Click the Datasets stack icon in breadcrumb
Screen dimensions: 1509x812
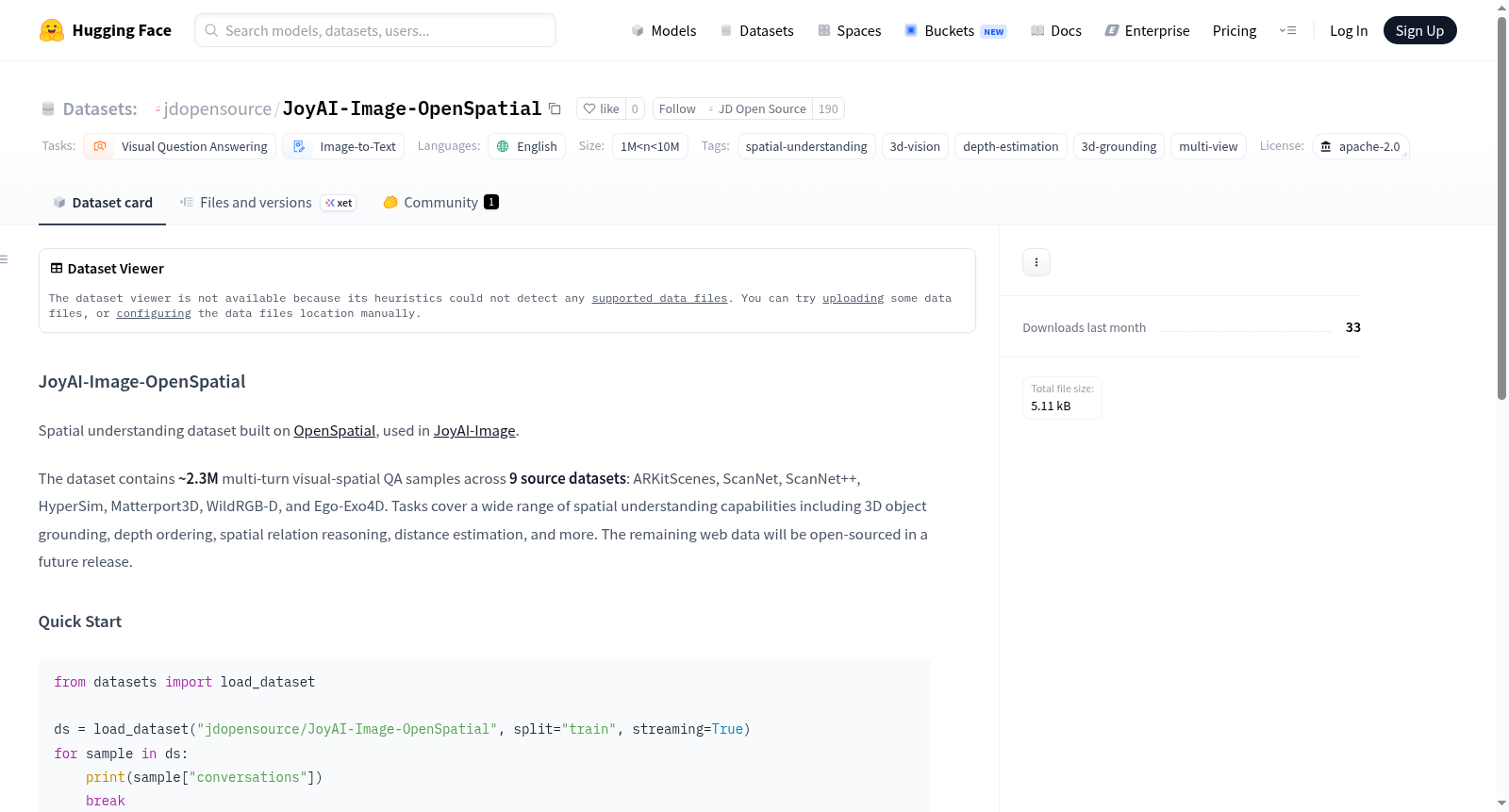[x=48, y=109]
